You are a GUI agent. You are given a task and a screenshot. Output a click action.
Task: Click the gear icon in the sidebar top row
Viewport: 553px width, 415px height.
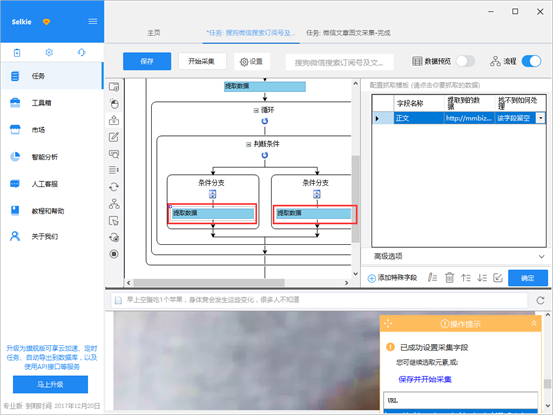pyautogui.click(x=49, y=53)
